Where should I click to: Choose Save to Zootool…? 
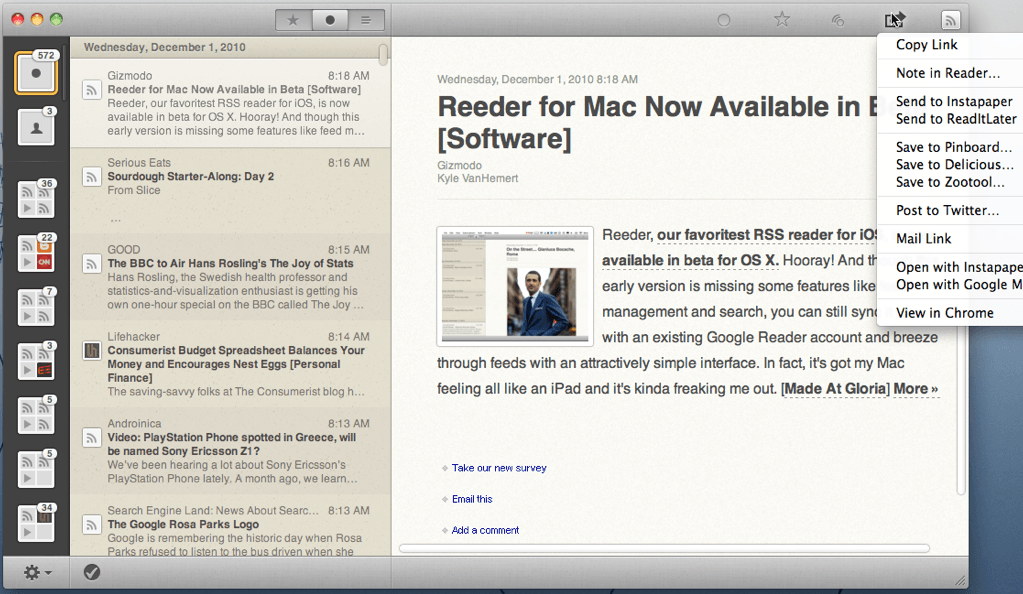pos(950,182)
